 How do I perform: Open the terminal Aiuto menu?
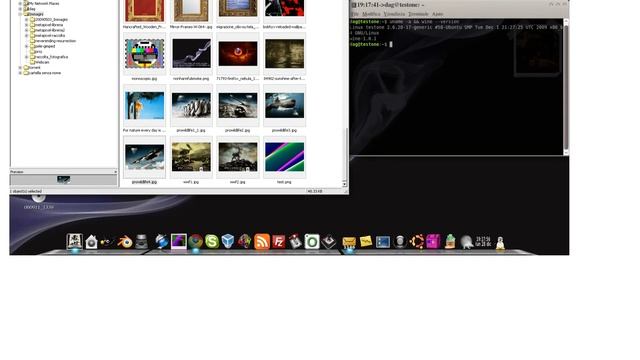[437, 14]
